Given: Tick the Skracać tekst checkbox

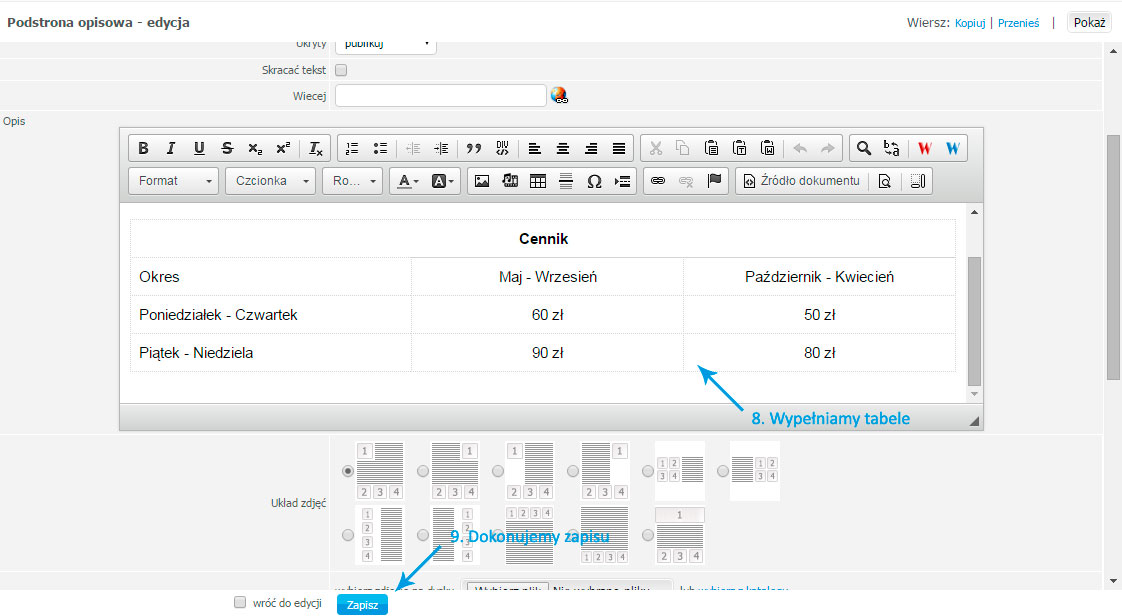Looking at the screenshot, I should point(341,70).
